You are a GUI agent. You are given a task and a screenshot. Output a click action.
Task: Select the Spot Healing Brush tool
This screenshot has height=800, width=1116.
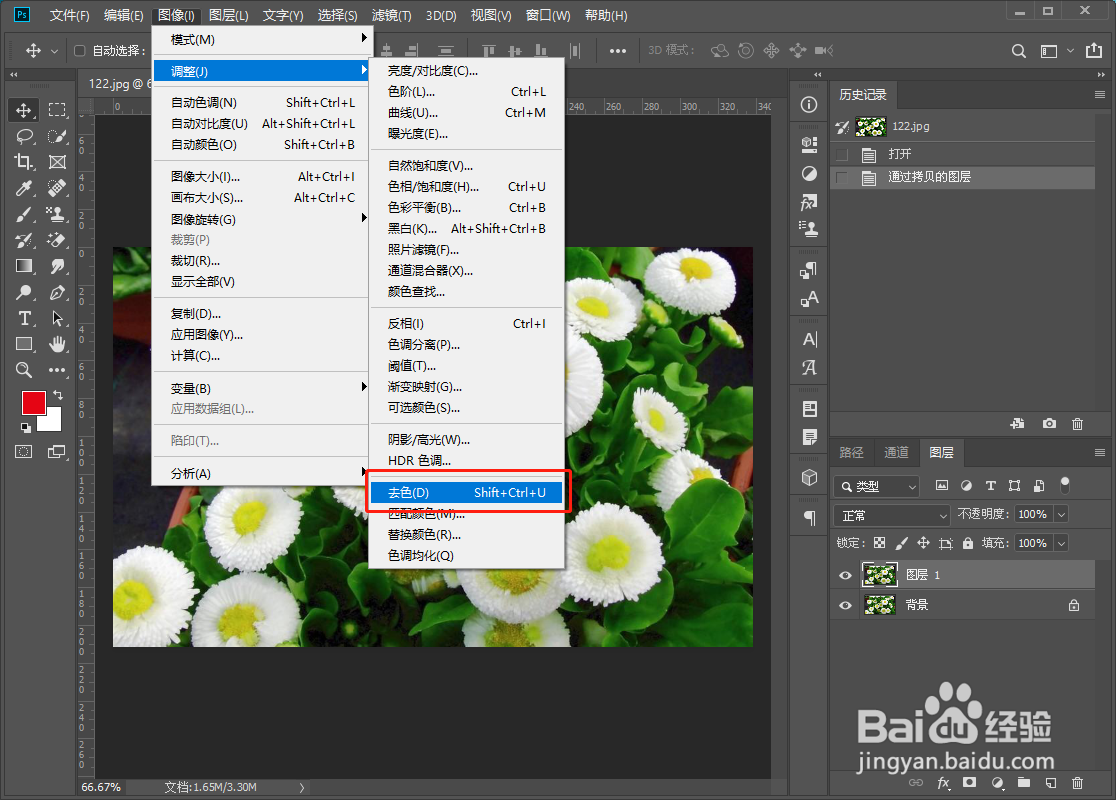(x=57, y=188)
